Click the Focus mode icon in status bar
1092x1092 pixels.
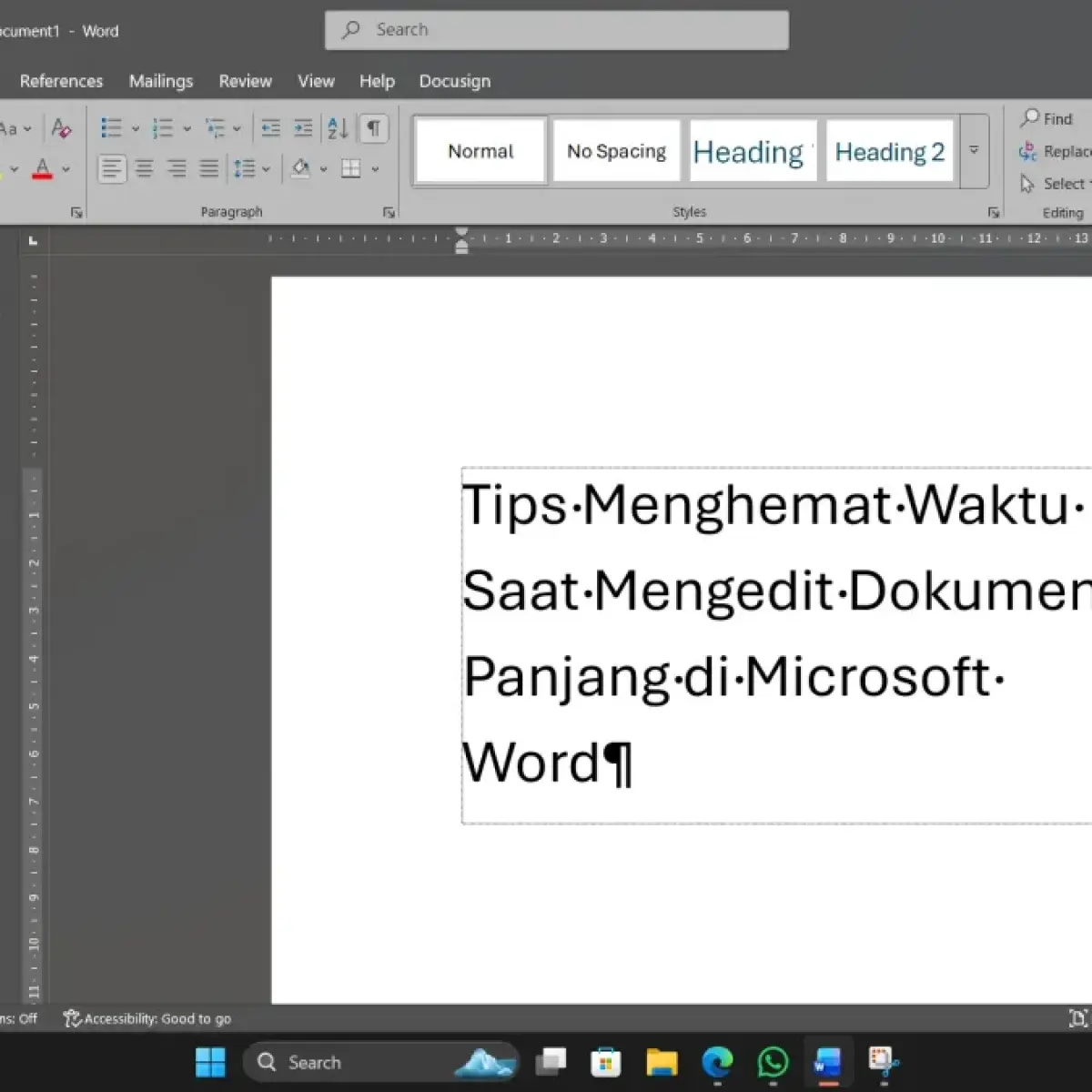pyautogui.click(x=1077, y=1018)
